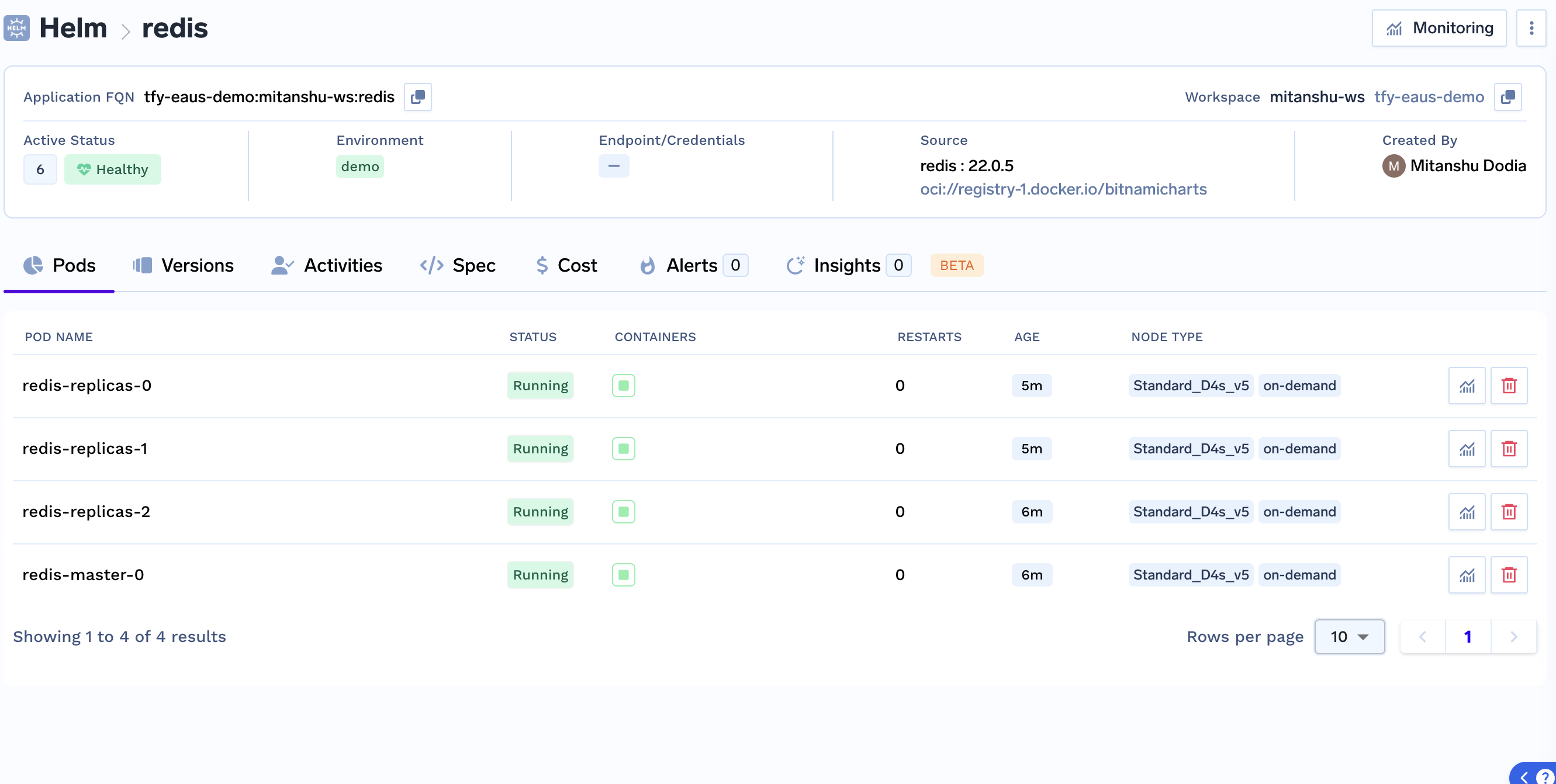Click the NODE TYPE column header
1556x784 pixels.
[1166, 338]
